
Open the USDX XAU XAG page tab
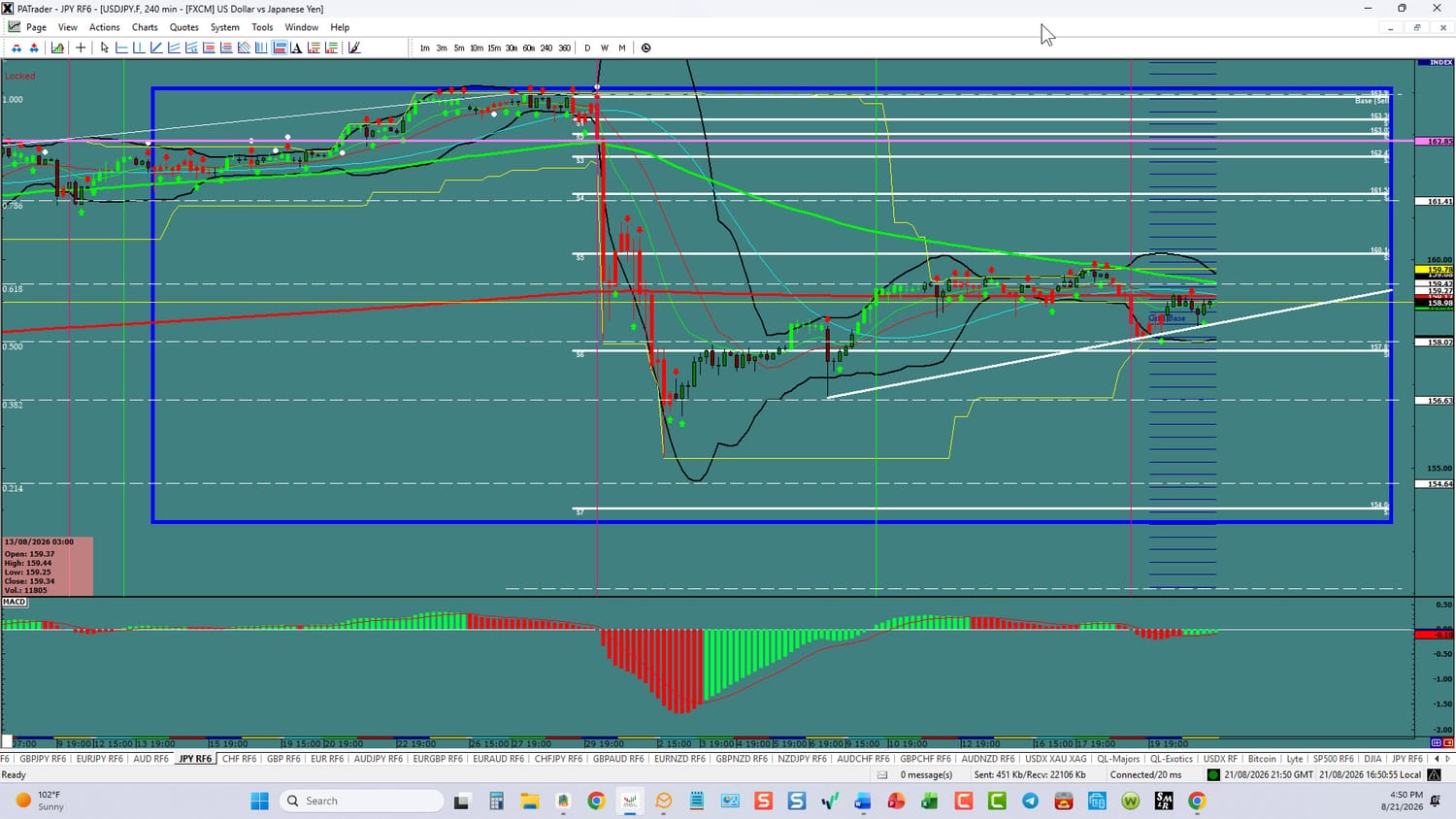tap(1056, 759)
